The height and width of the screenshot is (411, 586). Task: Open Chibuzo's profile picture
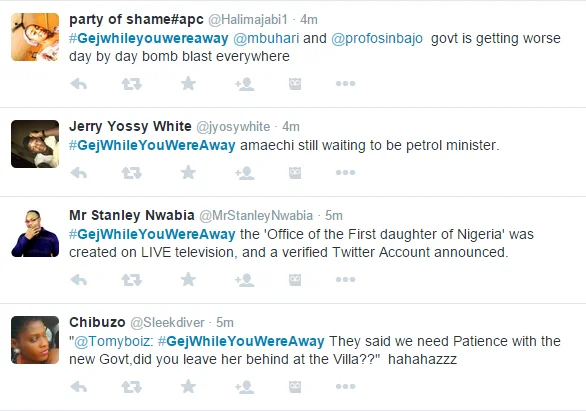[35, 340]
